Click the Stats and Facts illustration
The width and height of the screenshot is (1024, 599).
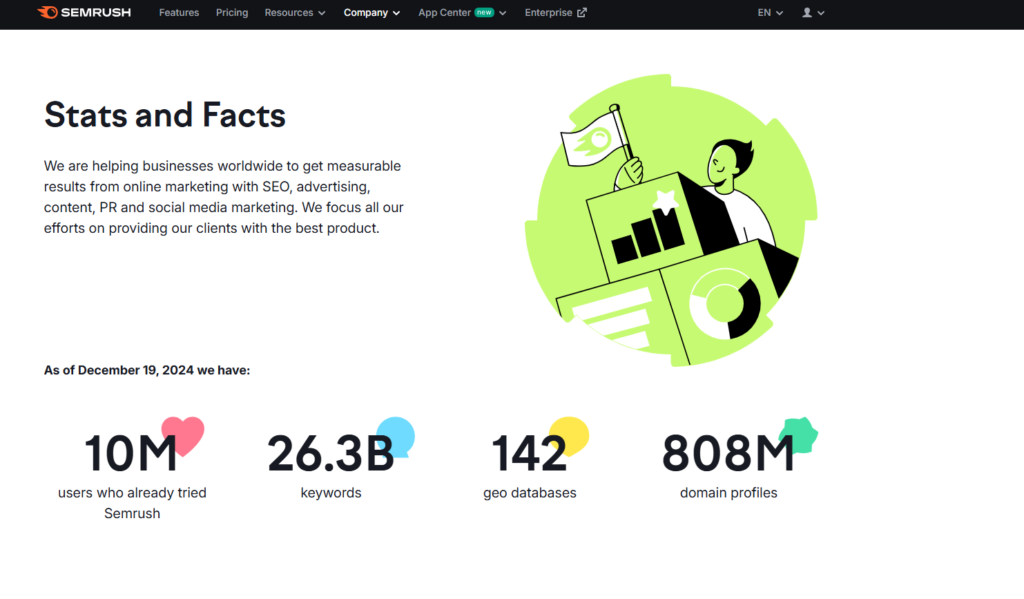pyautogui.click(x=671, y=220)
